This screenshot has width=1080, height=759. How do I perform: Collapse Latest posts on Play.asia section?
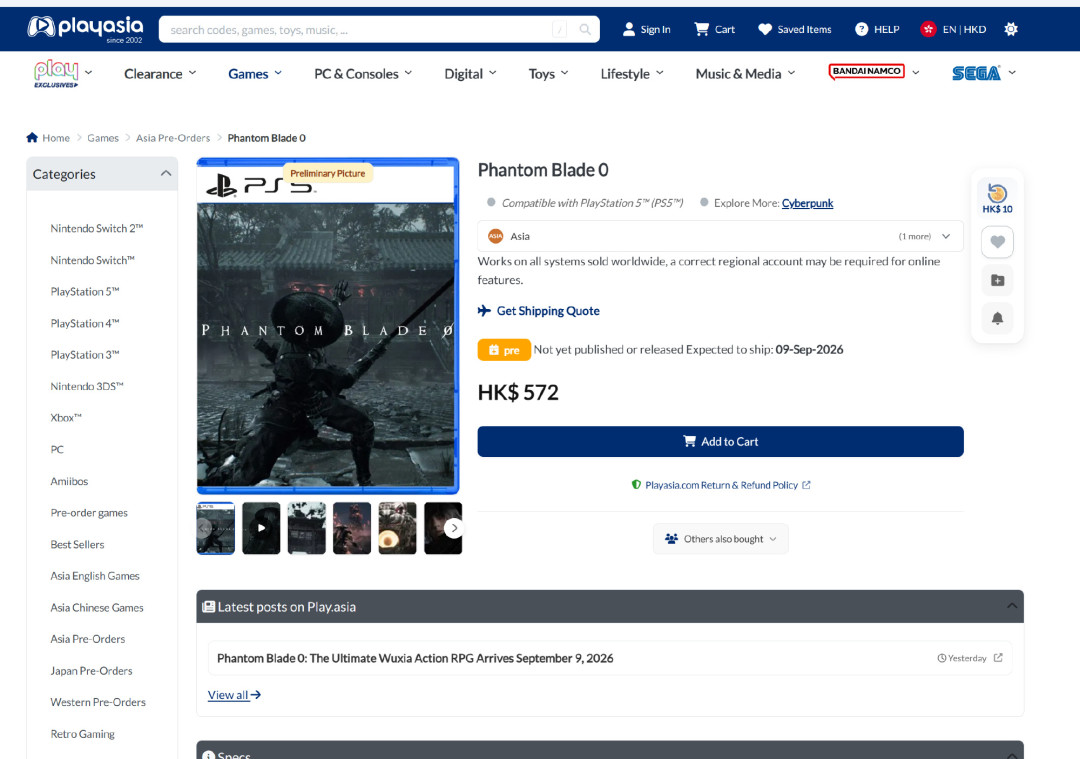click(1012, 606)
